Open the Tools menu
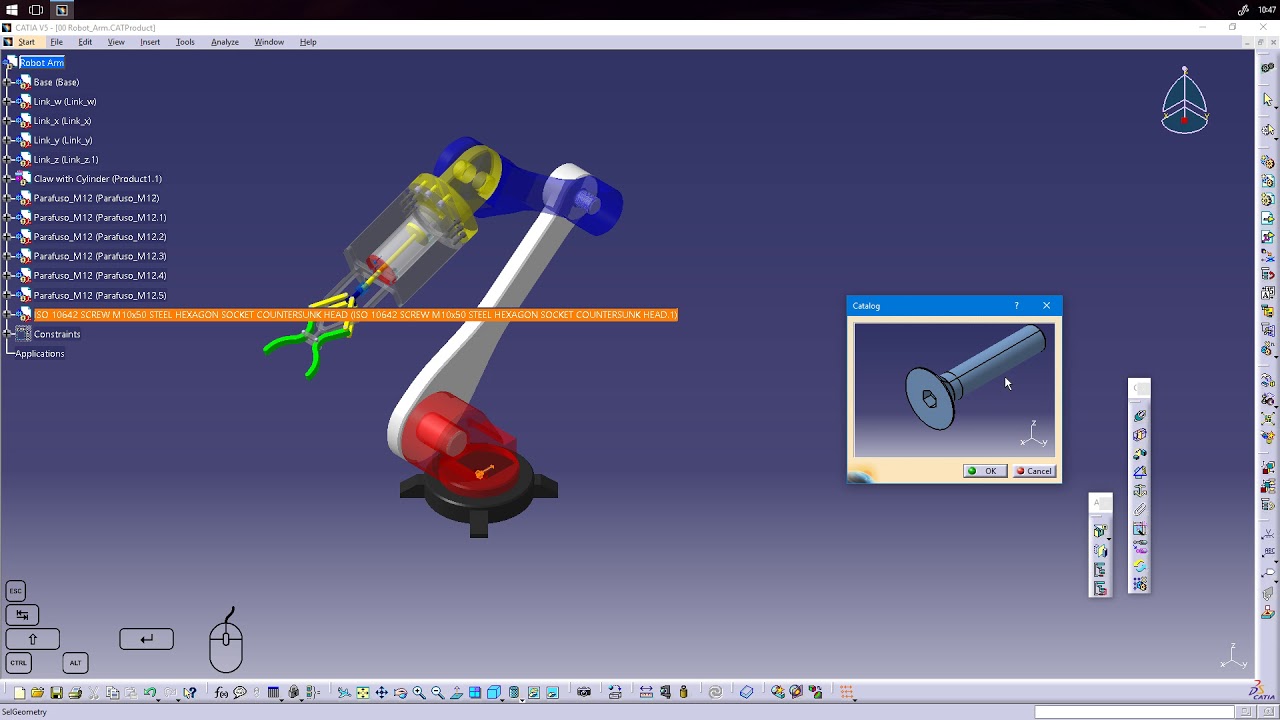Screen dimensions: 1280x720 tap(185, 42)
